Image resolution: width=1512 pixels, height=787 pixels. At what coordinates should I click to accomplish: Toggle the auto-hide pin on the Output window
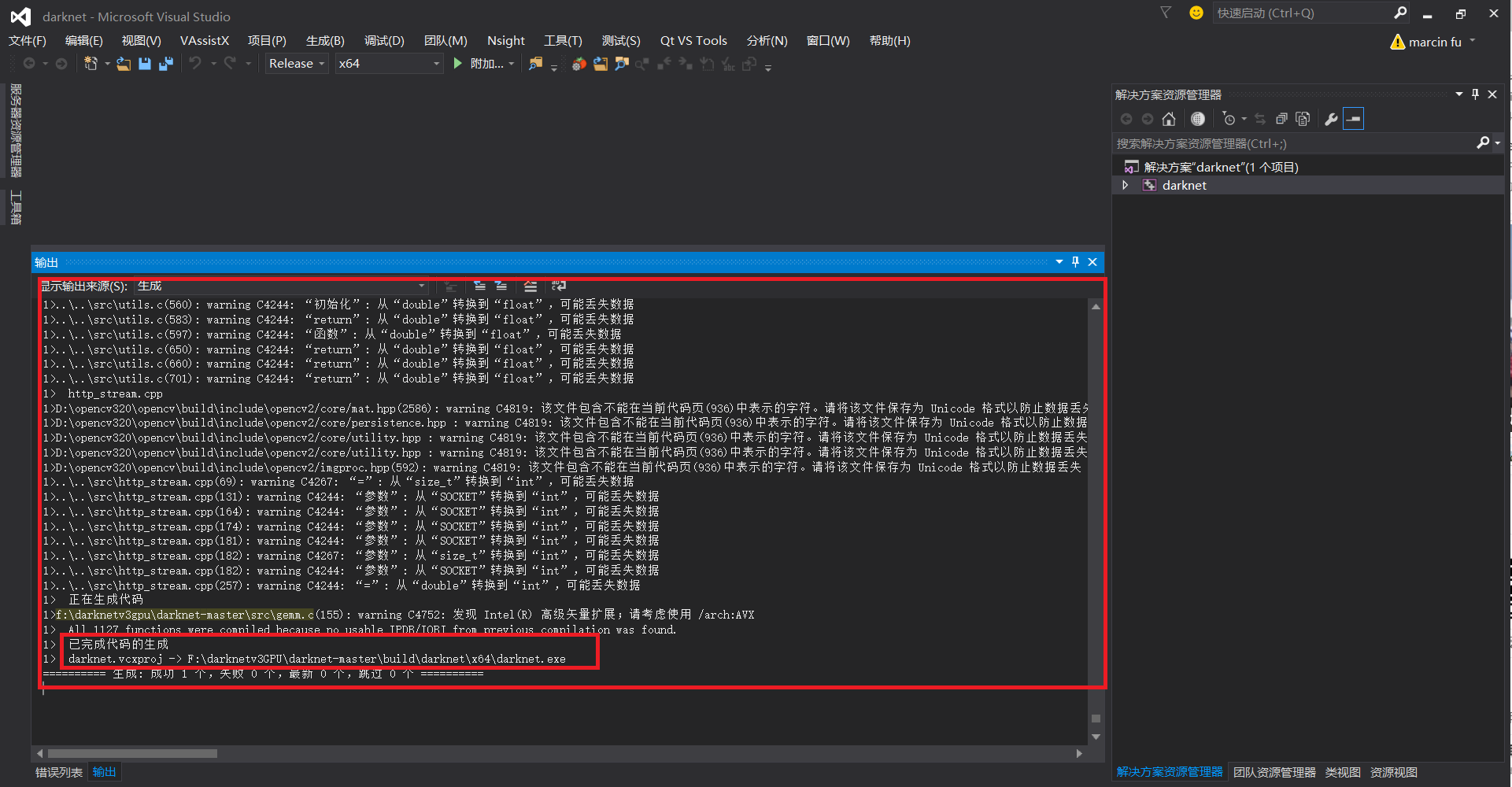click(x=1075, y=262)
